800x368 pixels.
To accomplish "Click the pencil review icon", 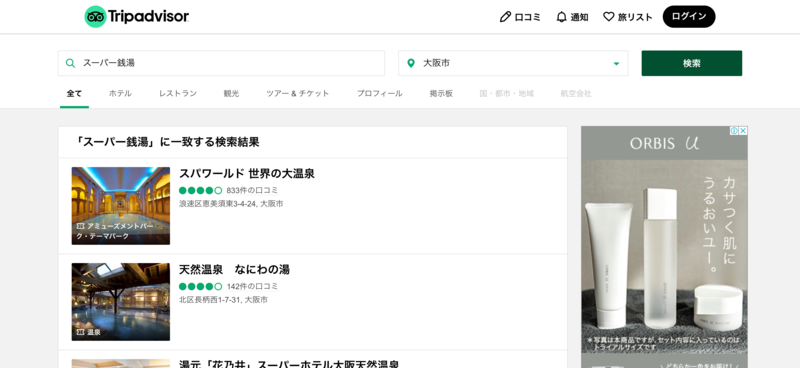I will 505,17.
